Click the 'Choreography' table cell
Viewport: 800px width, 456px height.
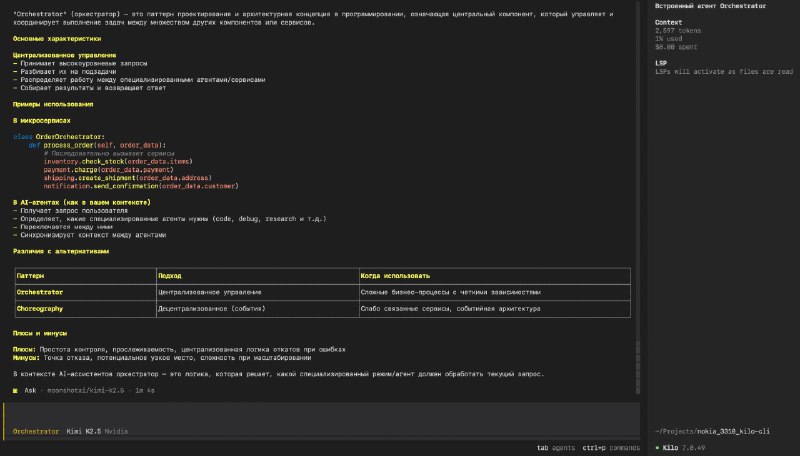86,309
